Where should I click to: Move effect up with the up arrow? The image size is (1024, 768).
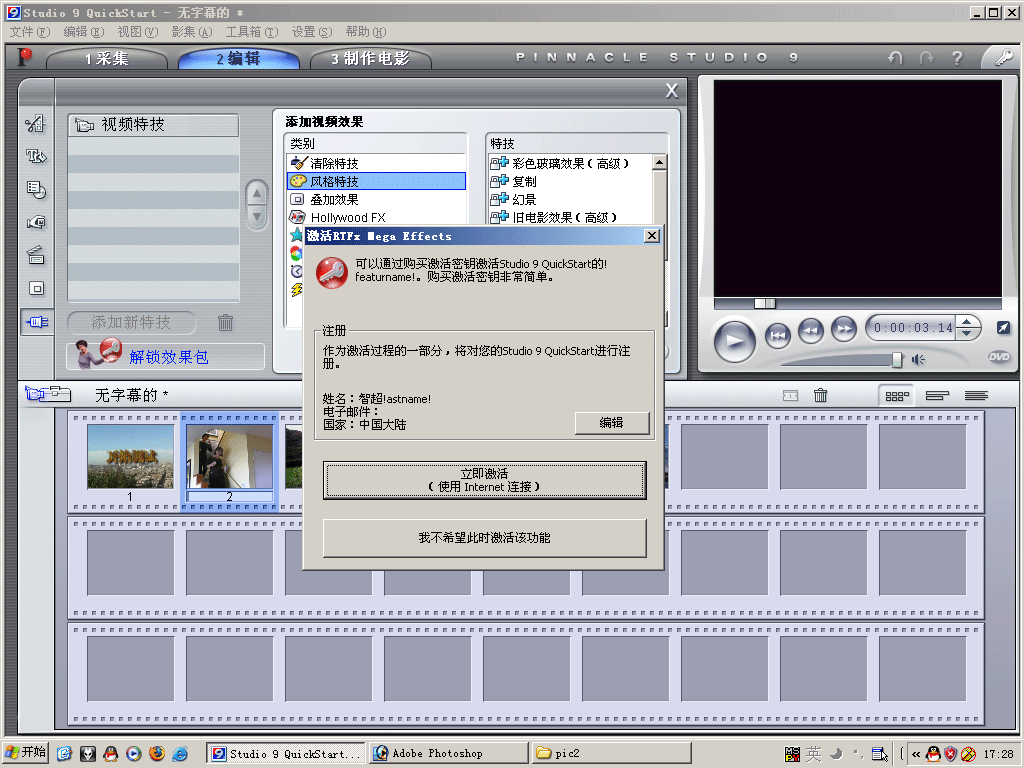(x=257, y=194)
